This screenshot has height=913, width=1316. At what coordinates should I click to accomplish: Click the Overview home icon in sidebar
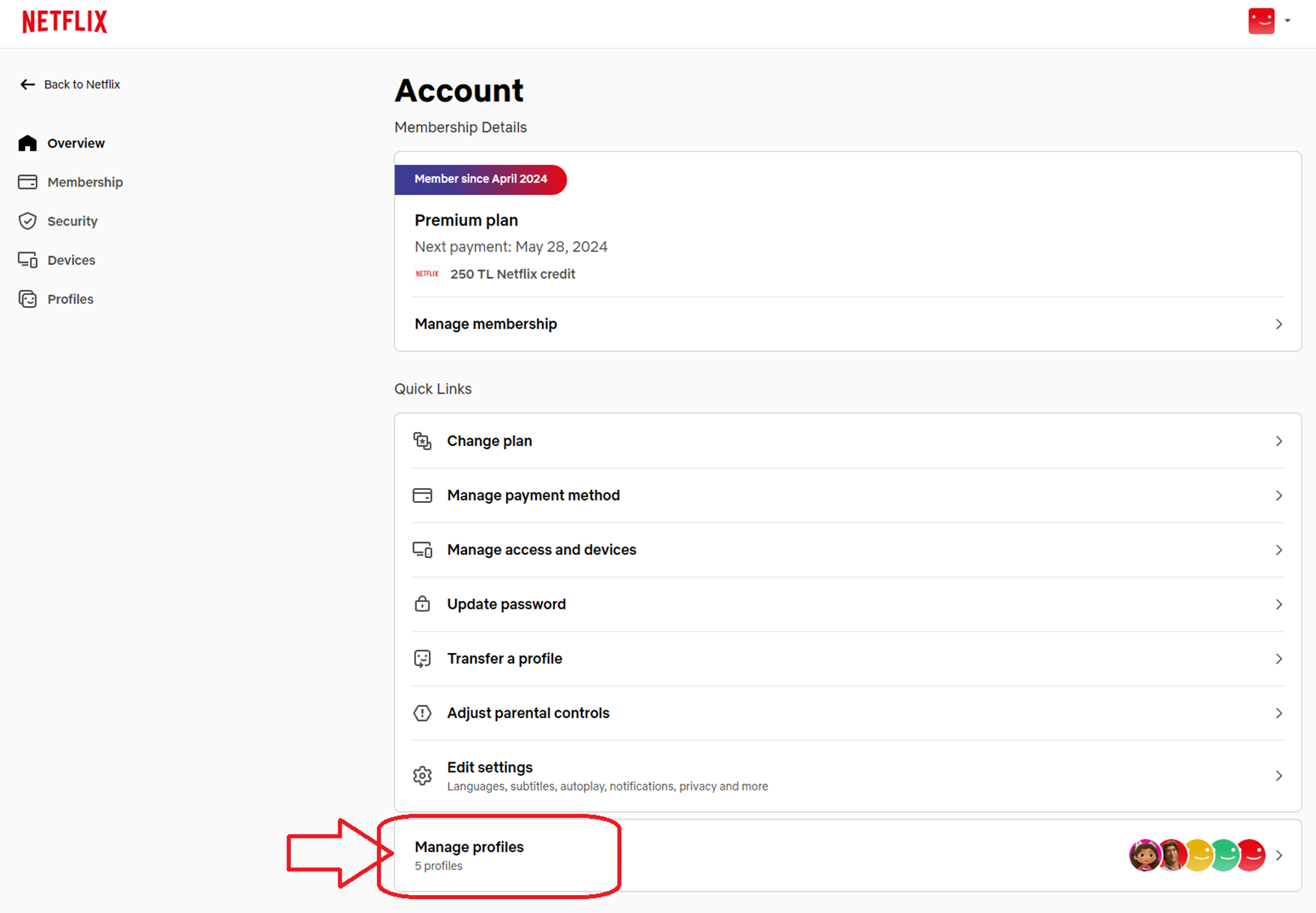tap(27, 143)
